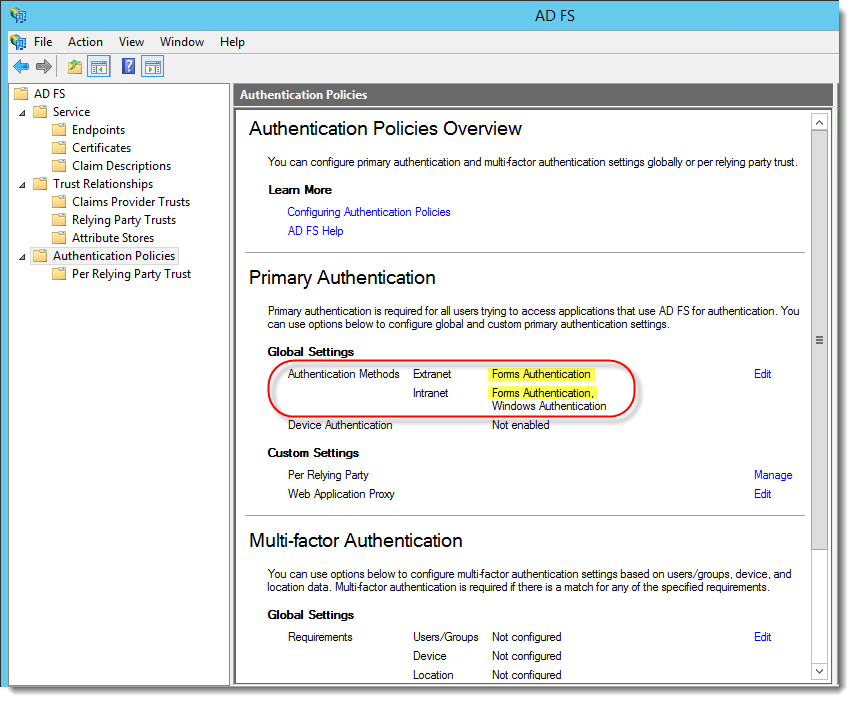
Task: Click the Back arrow toolbar icon
Action: click(x=21, y=67)
